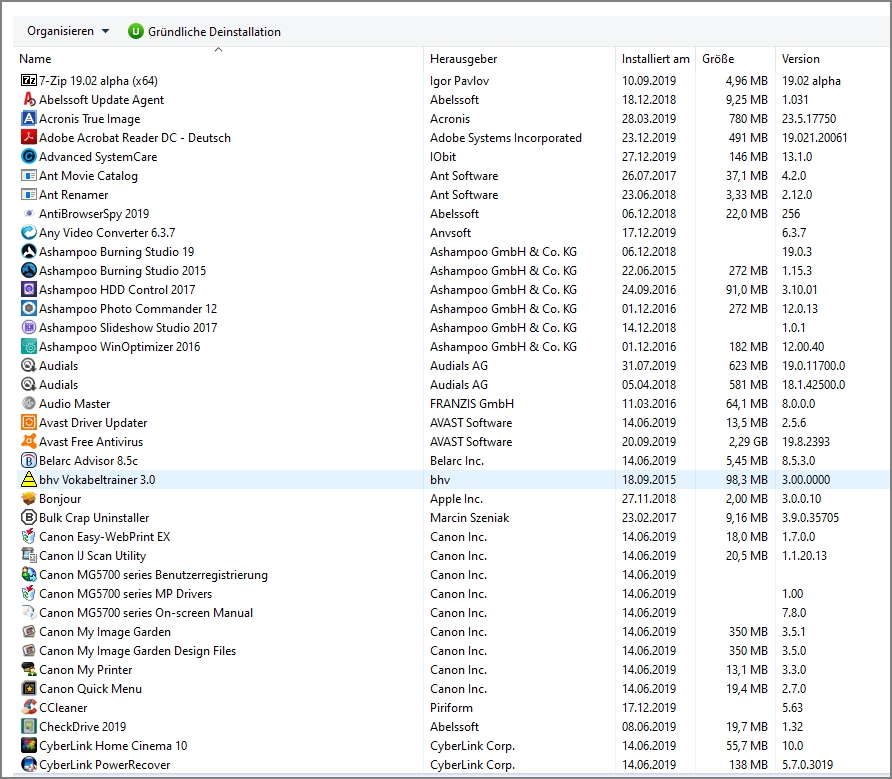
Task: Click the Advanced SystemCare icon
Action: pos(28,156)
